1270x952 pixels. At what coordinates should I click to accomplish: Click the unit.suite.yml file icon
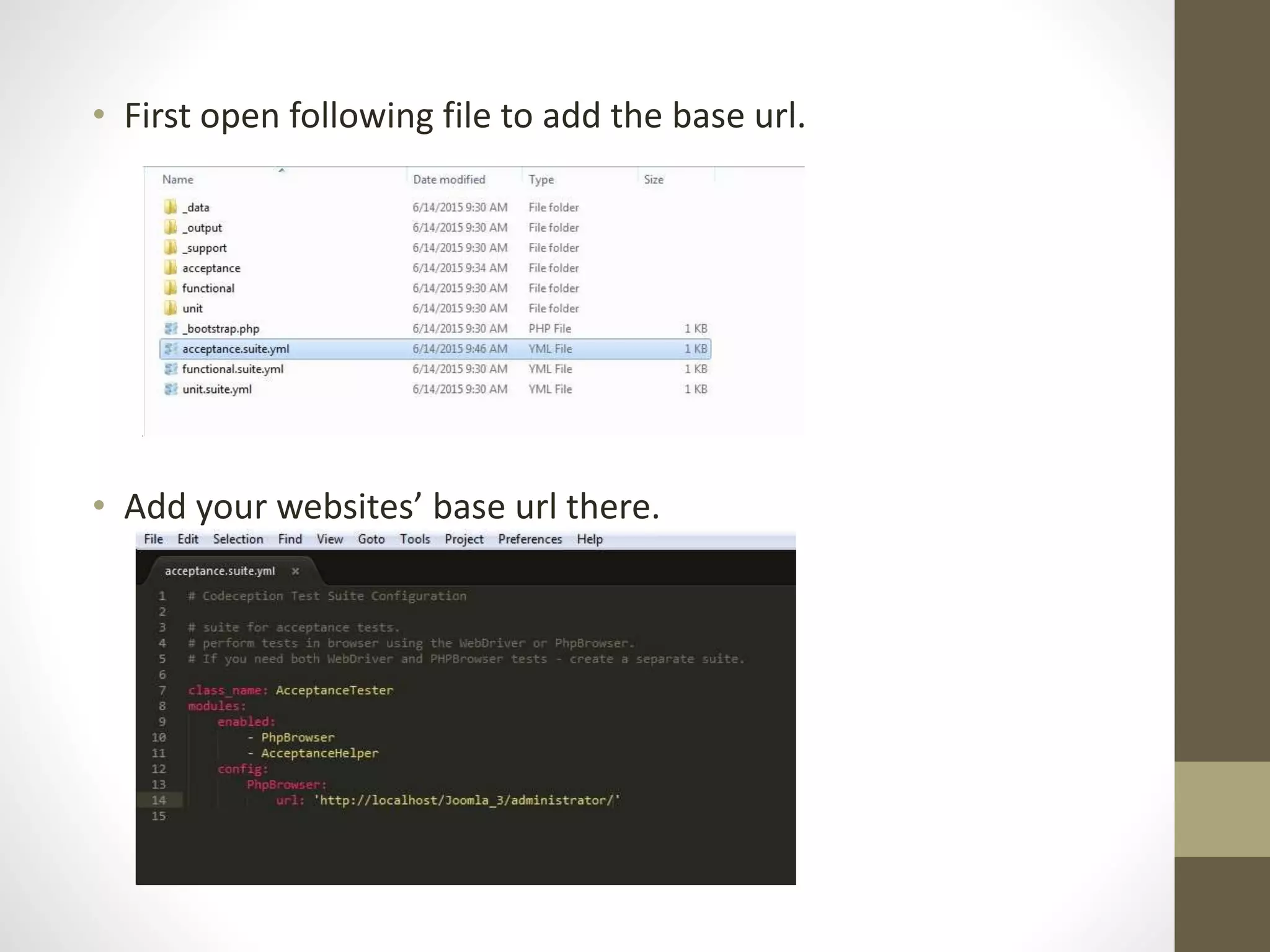coord(171,389)
